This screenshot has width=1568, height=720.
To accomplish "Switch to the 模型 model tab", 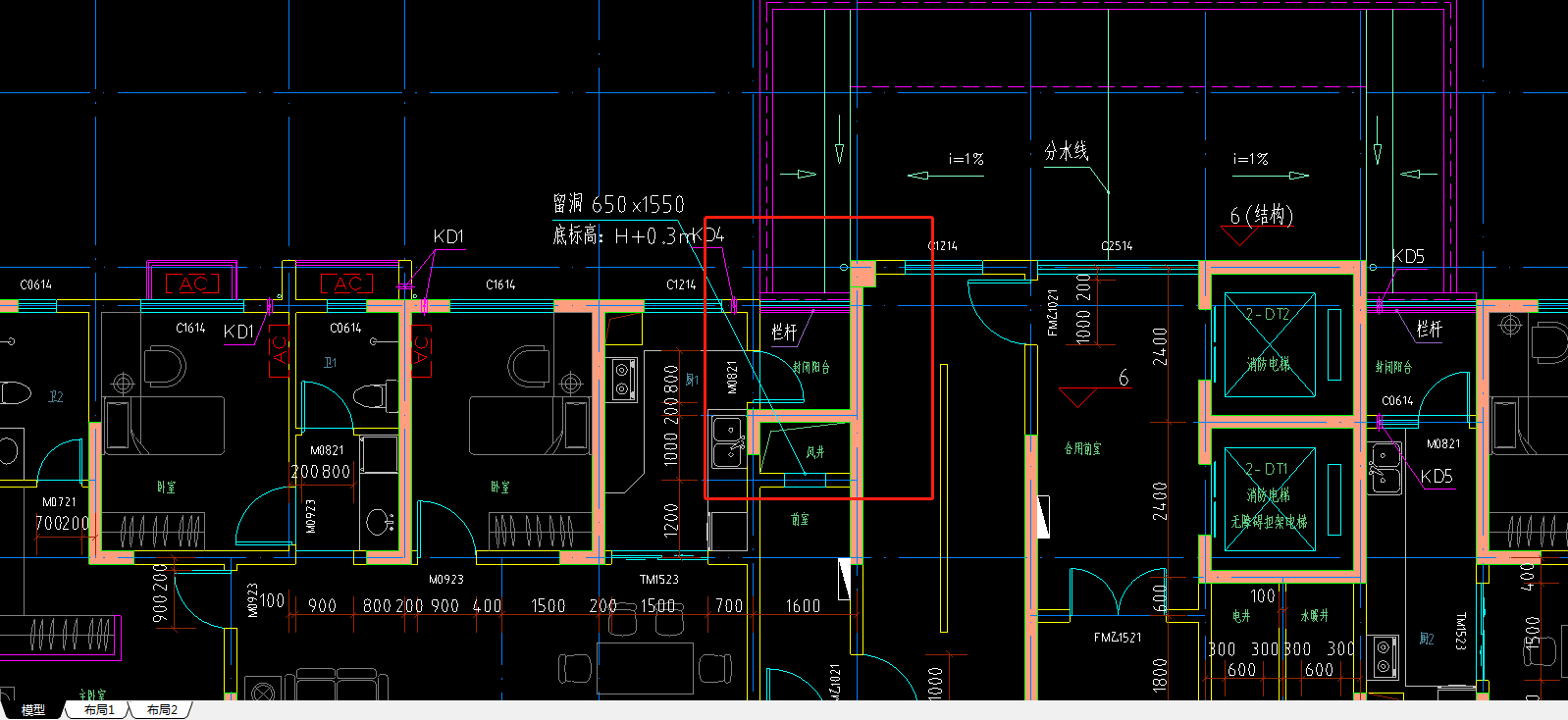I will (x=33, y=710).
